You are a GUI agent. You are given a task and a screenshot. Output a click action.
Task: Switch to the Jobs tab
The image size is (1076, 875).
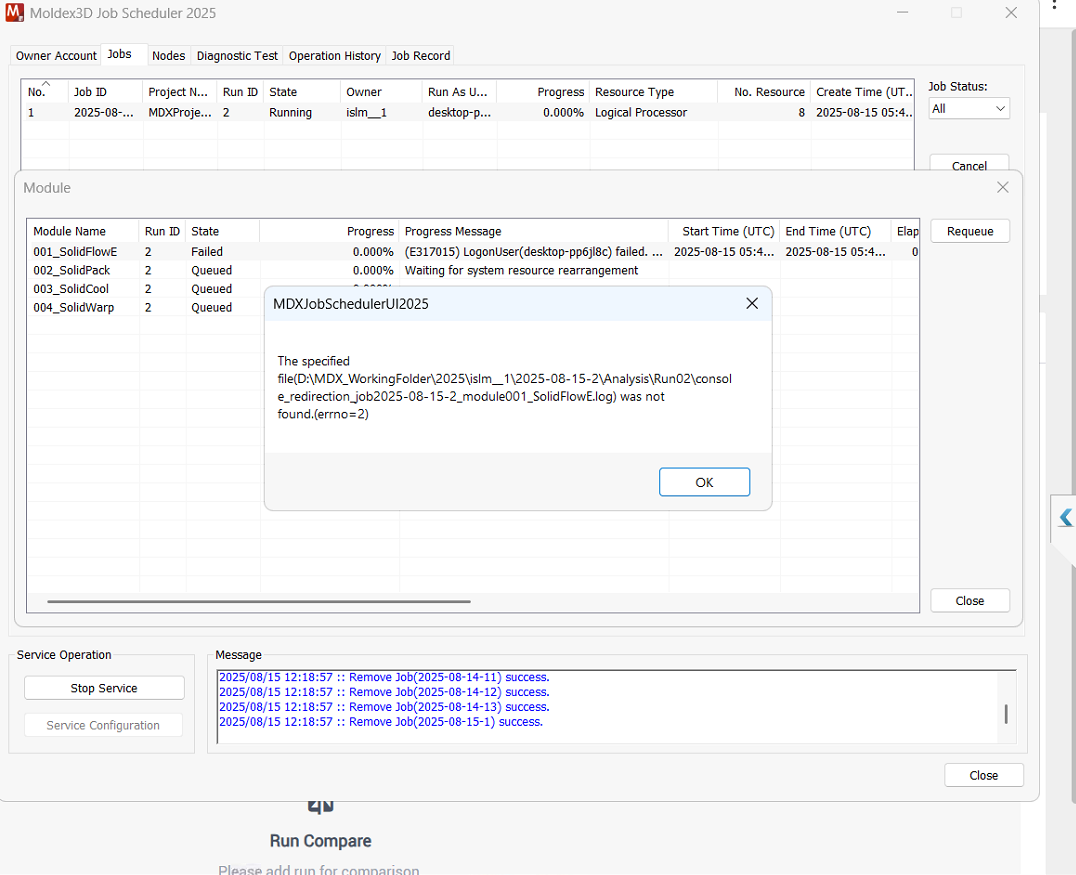click(x=119, y=54)
